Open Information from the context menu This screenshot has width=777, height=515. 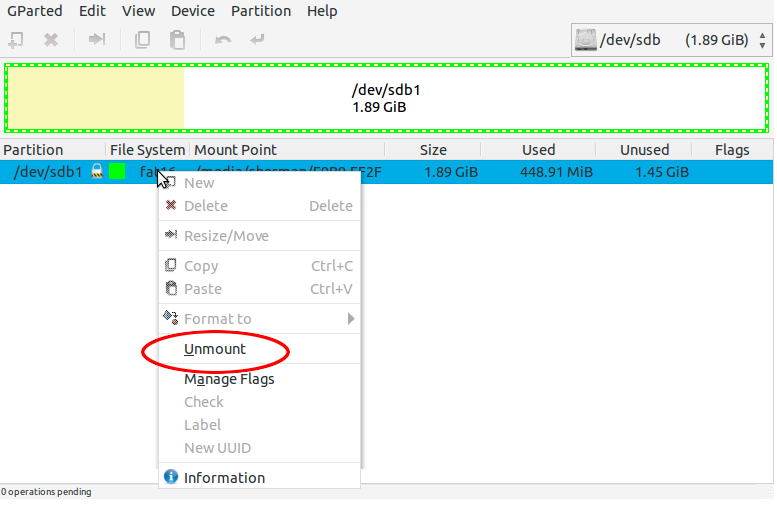coord(224,478)
